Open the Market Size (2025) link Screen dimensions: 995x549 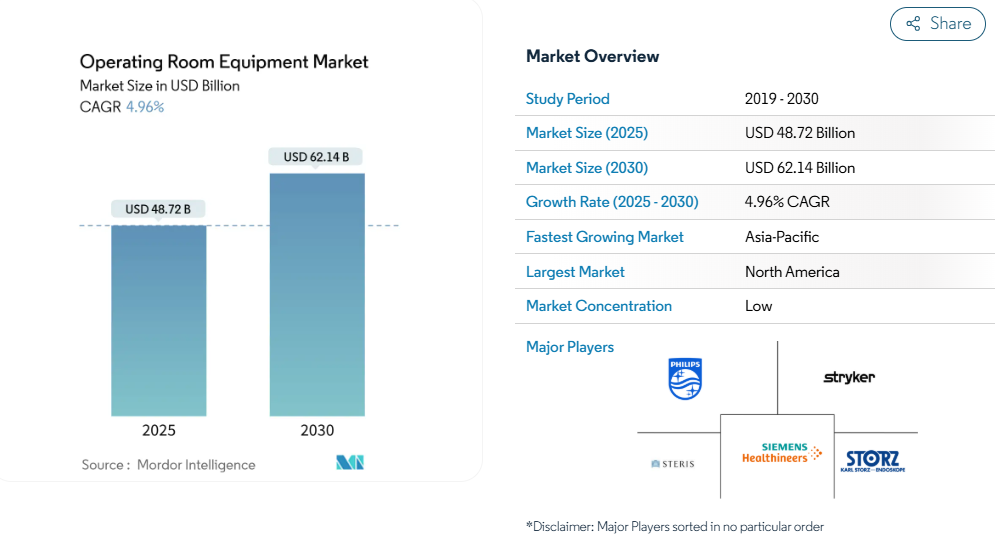click(x=587, y=133)
